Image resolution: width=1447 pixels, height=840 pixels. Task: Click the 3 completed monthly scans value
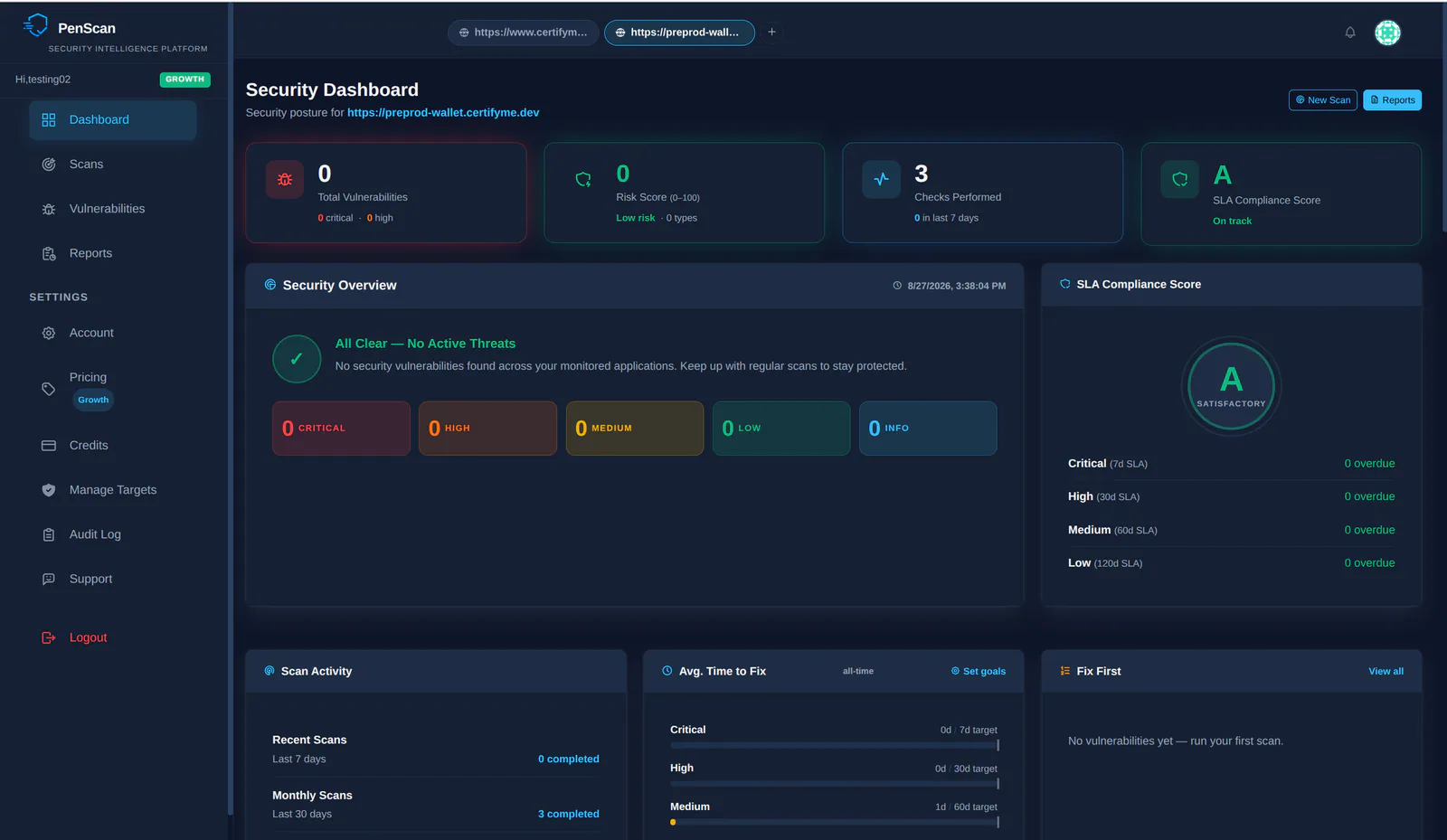click(569, 815)
